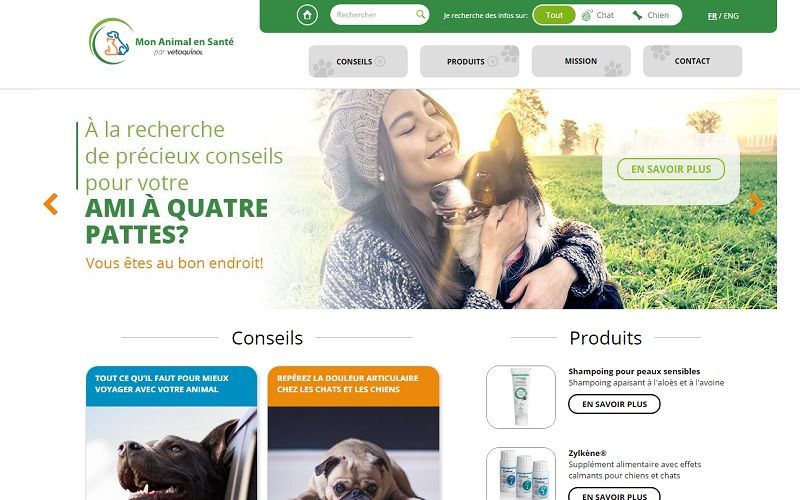Select the bone Chien filter icon
The width and height of the screenshot is (800, 500).
tap(637, 15)
